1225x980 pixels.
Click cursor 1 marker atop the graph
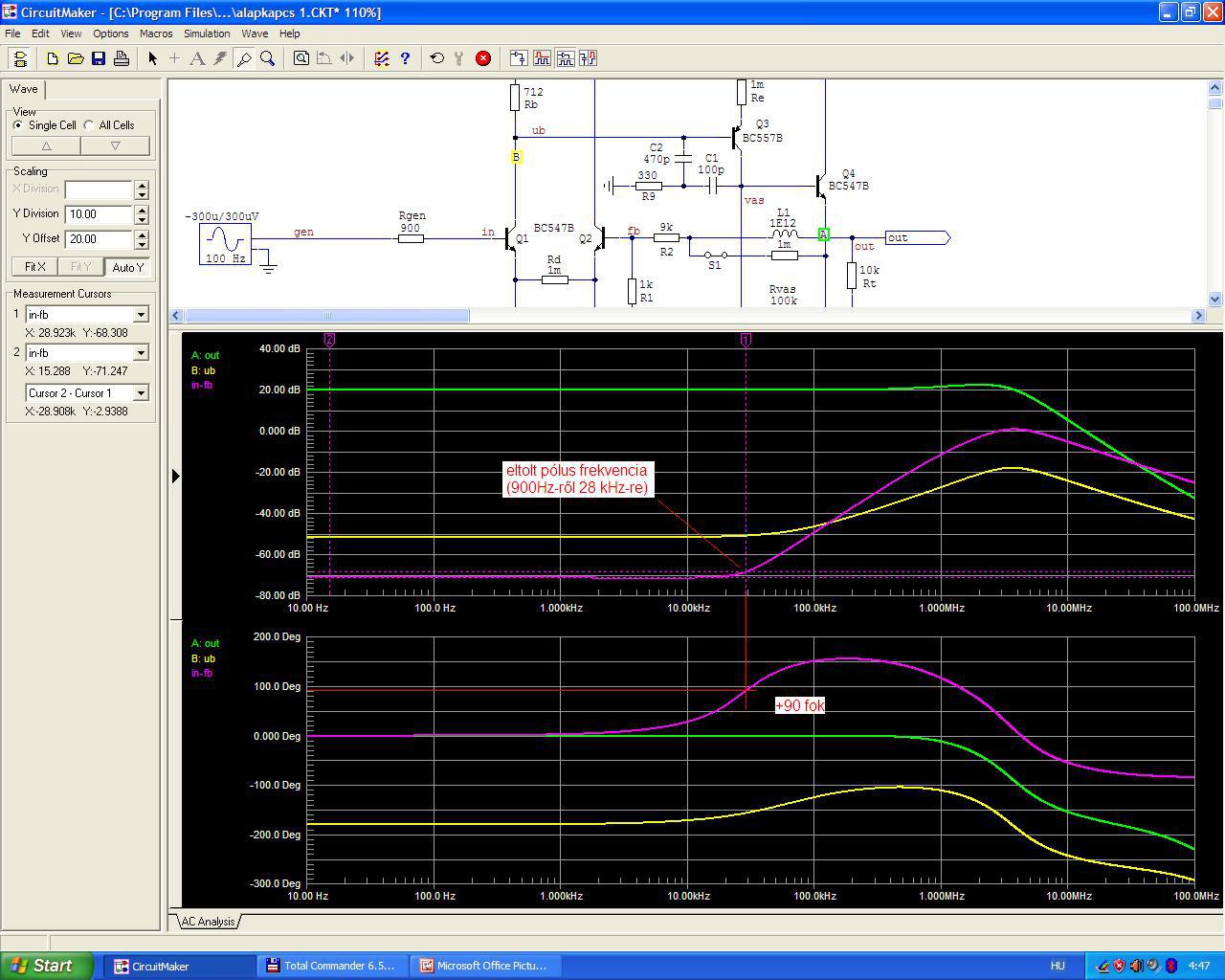[x=746, y=340]
